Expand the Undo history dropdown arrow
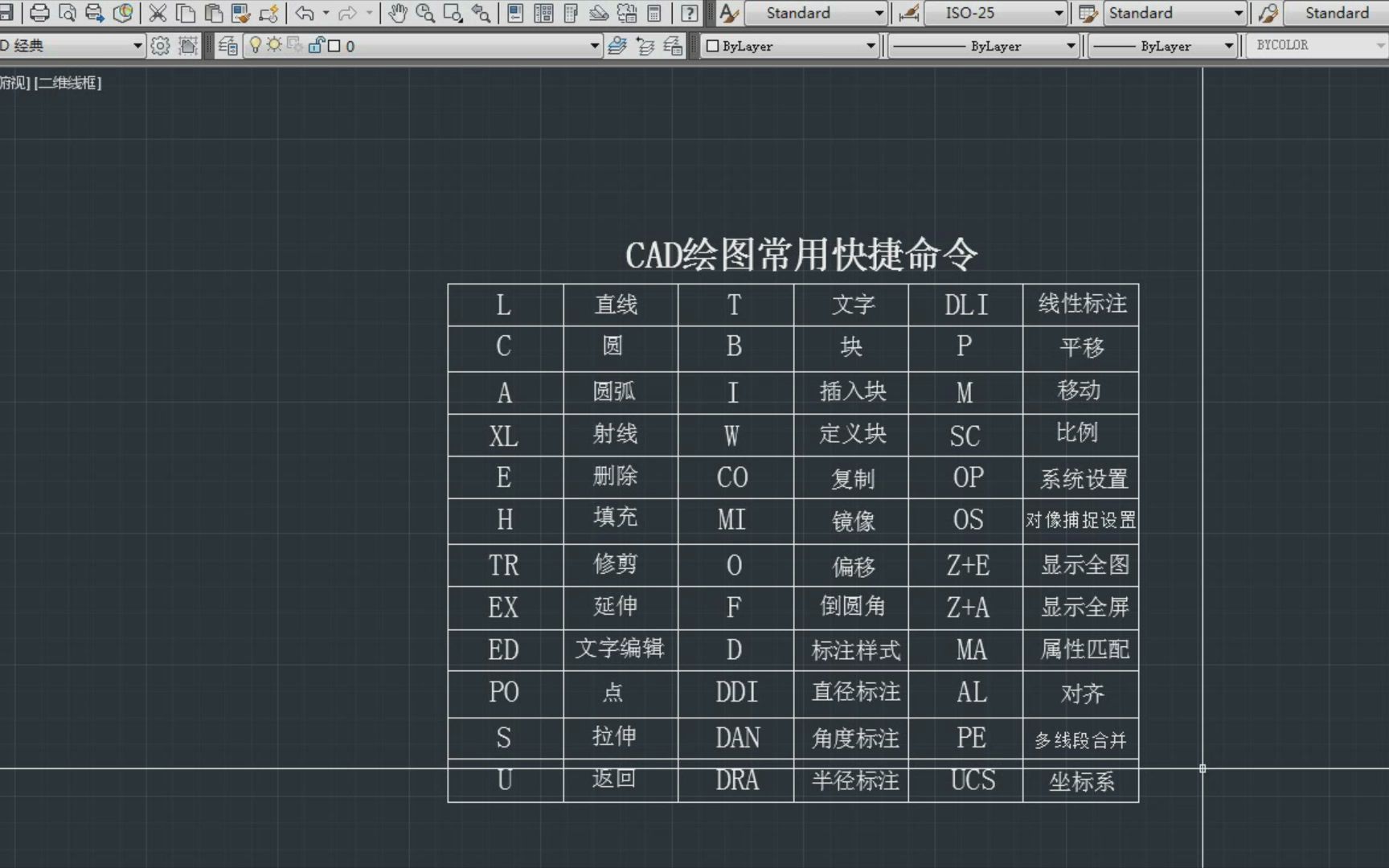Image resolution: width=1389 pixels, height=868 pixels. click(326, 13)
